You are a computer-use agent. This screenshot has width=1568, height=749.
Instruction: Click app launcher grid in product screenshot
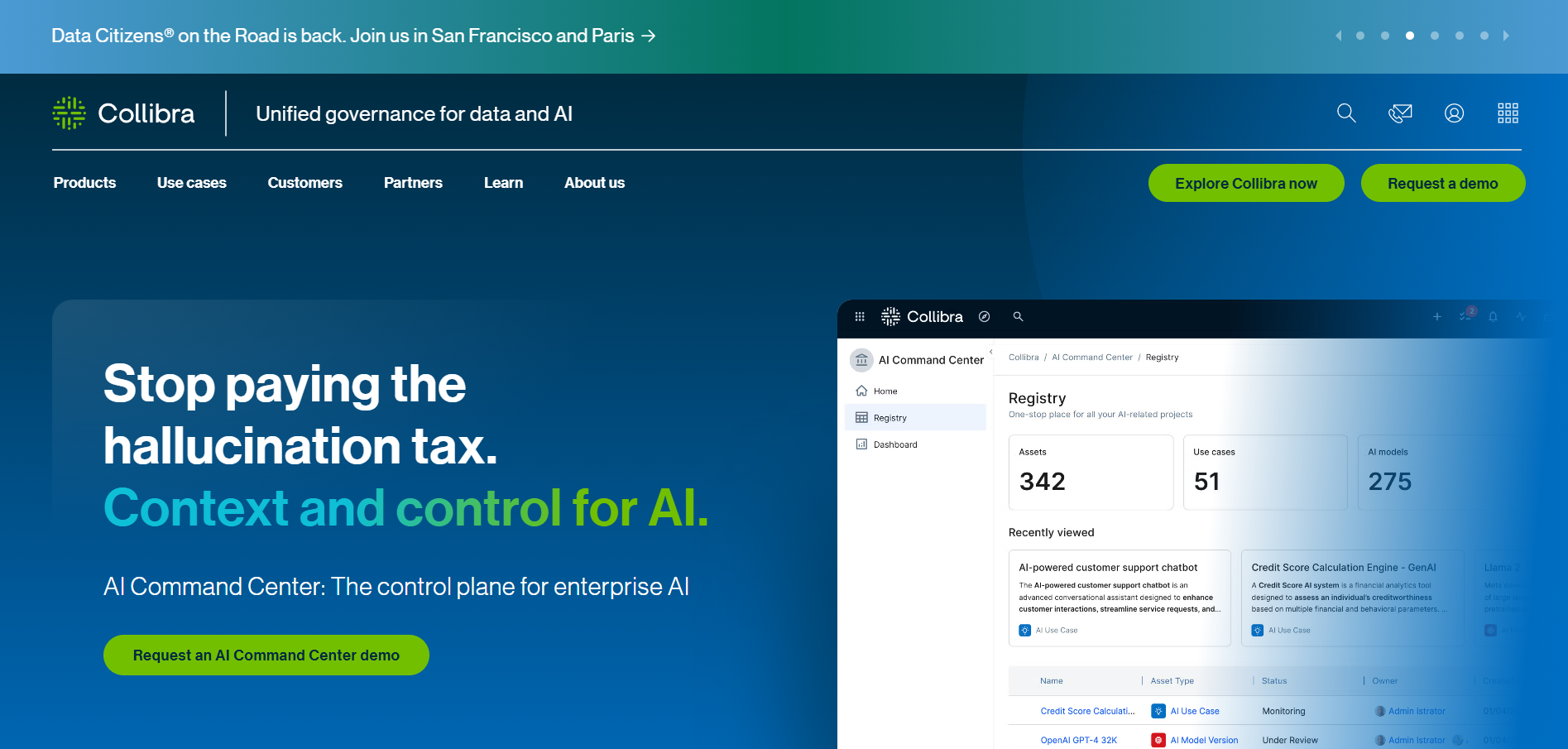pos(860,317)
